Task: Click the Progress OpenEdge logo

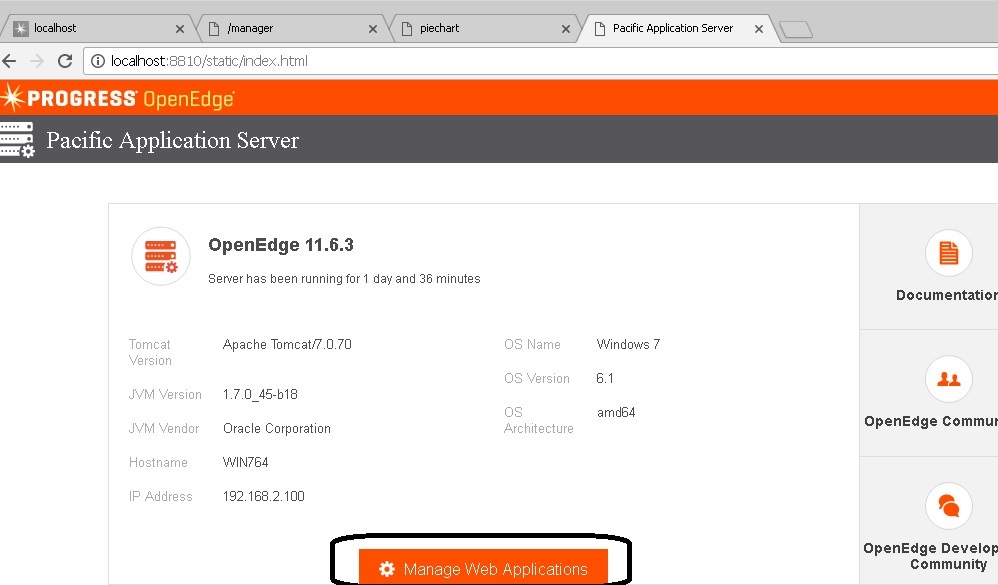Action: [118, 98]
